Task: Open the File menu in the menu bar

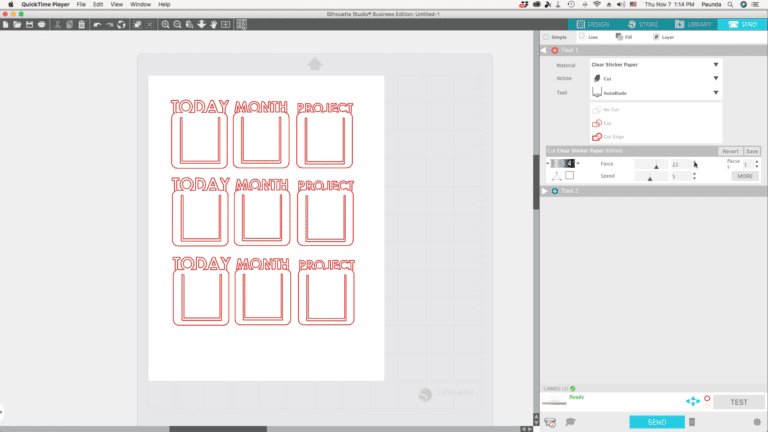Action: 81,4
